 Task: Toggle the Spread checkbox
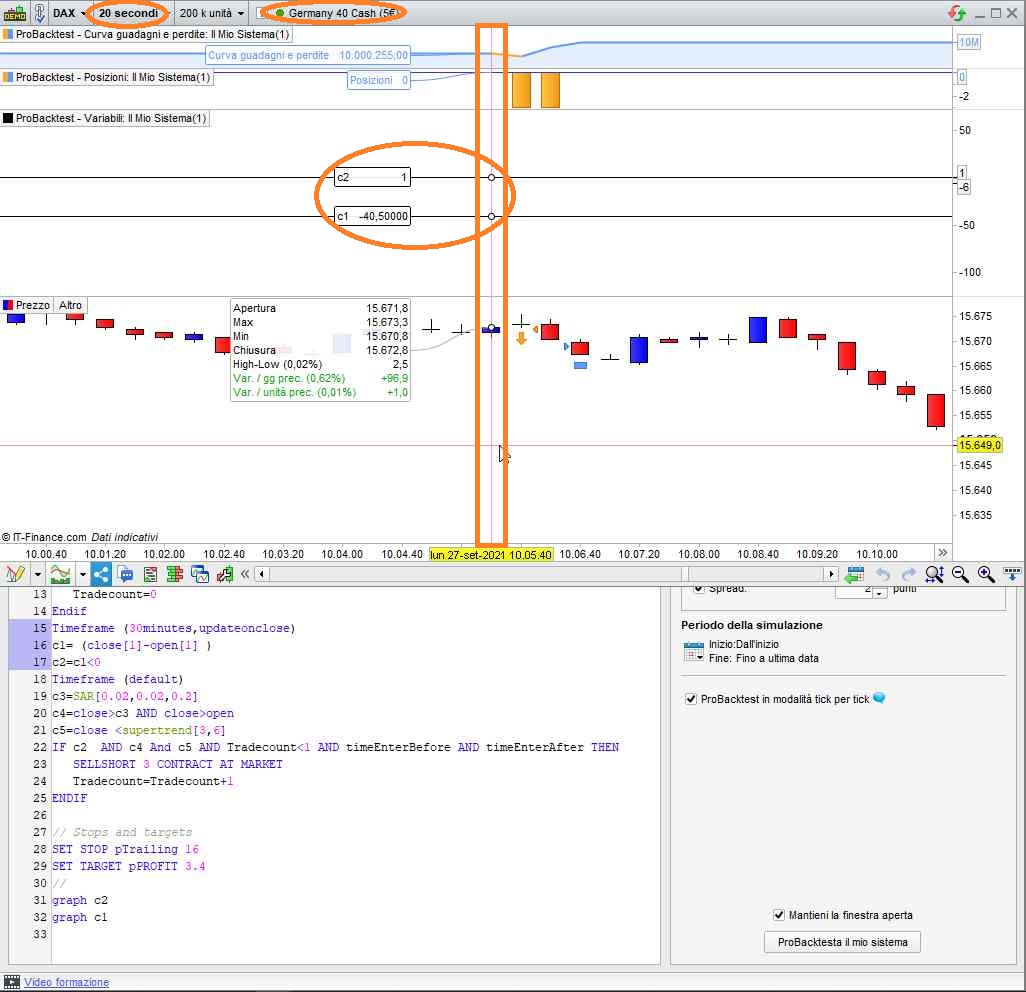[x=699, y=589]
